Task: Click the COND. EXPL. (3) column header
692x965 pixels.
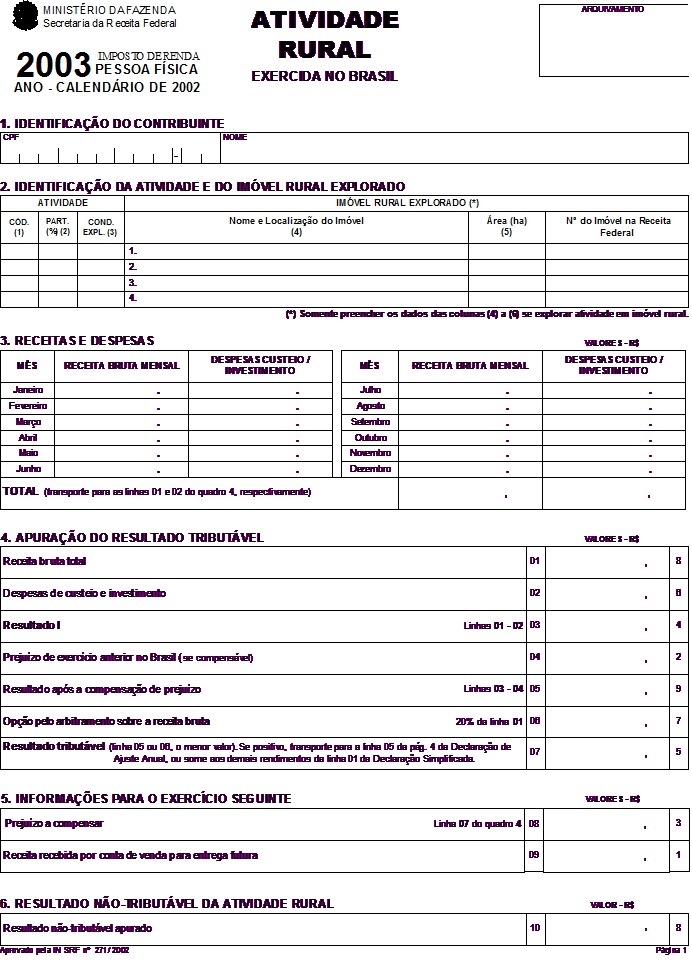Action: [100, 227]
